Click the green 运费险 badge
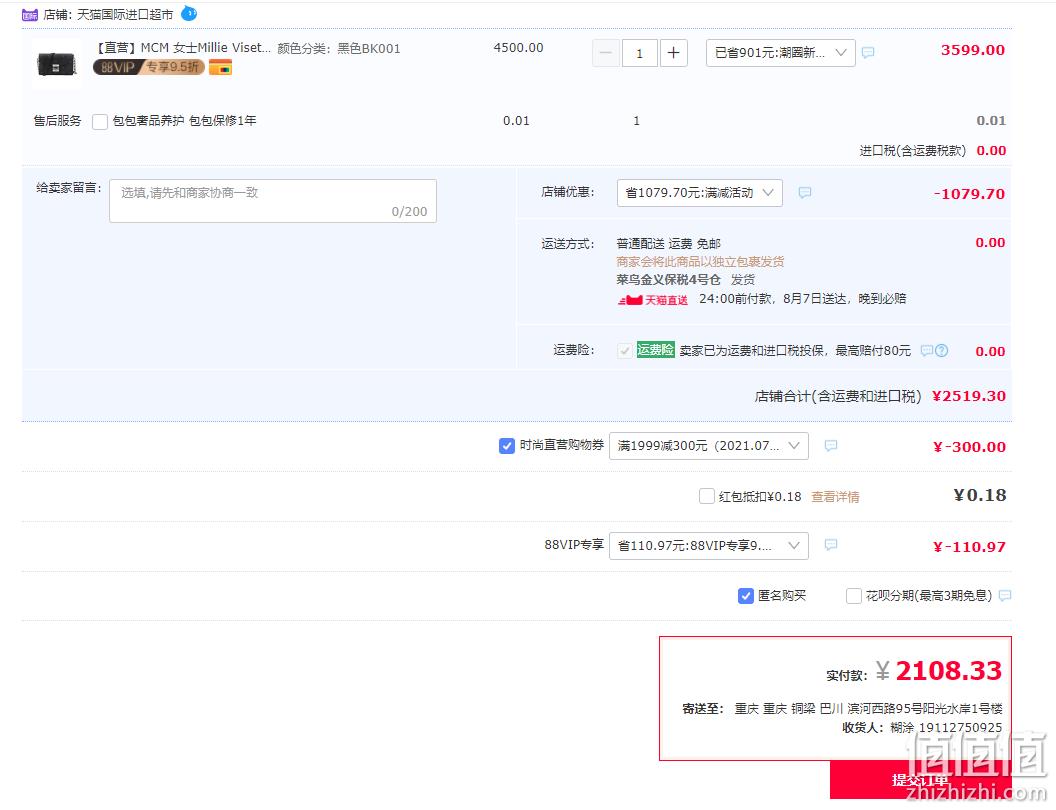Screen dimensions: 1056x810 (655, 349)
